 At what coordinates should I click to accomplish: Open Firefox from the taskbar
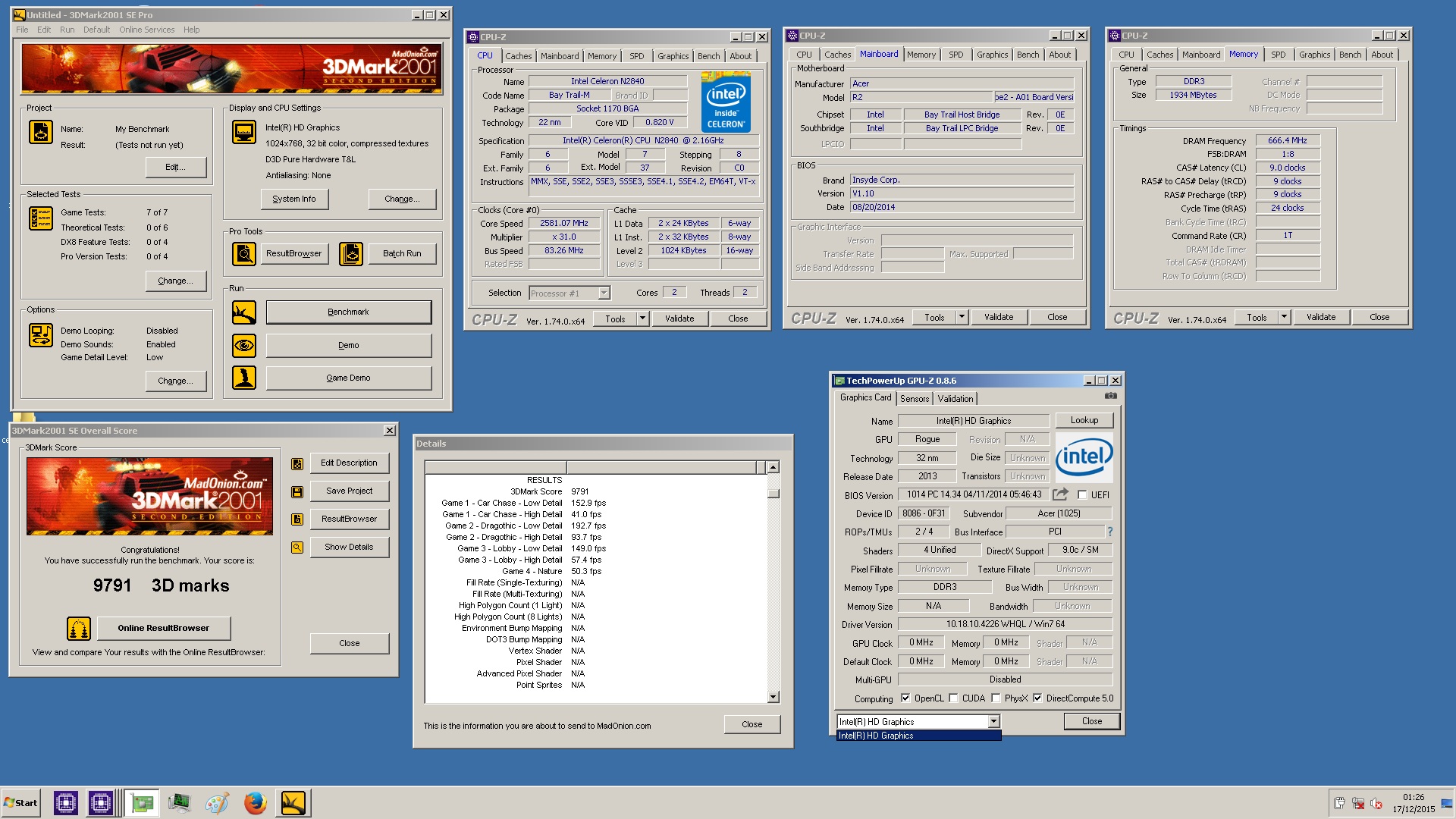(x=256, y=802)
